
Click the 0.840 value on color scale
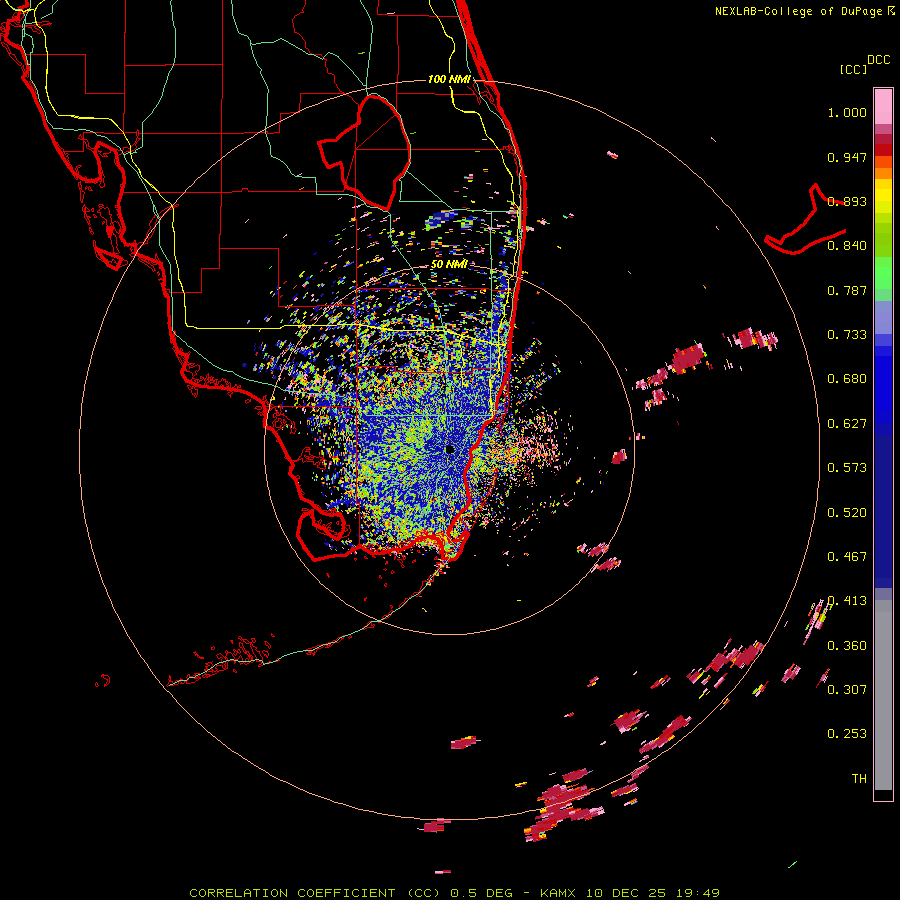pyautogui.click(x=847, y=246)
